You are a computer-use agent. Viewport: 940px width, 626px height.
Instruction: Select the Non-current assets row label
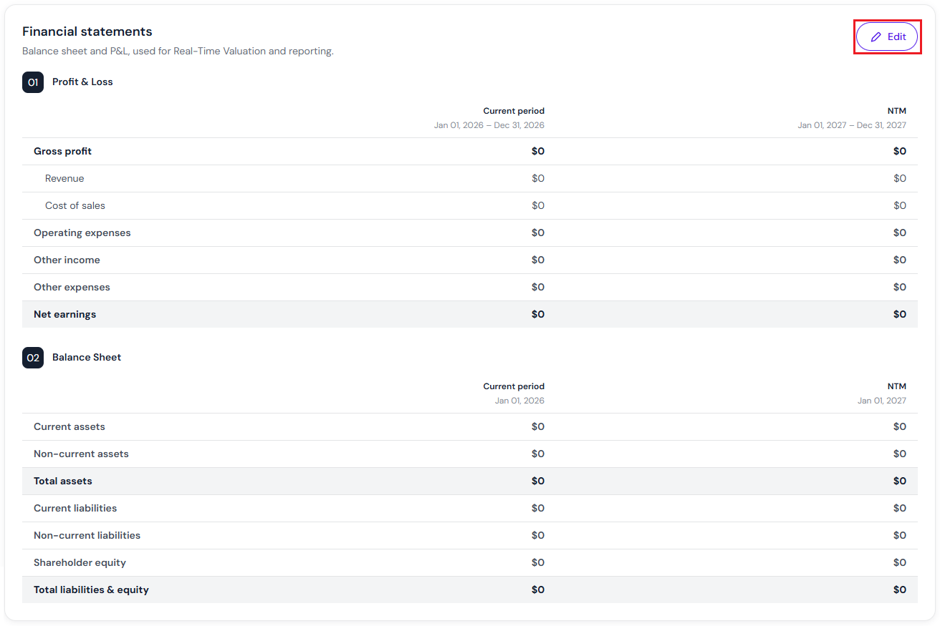tap(81, 454)
